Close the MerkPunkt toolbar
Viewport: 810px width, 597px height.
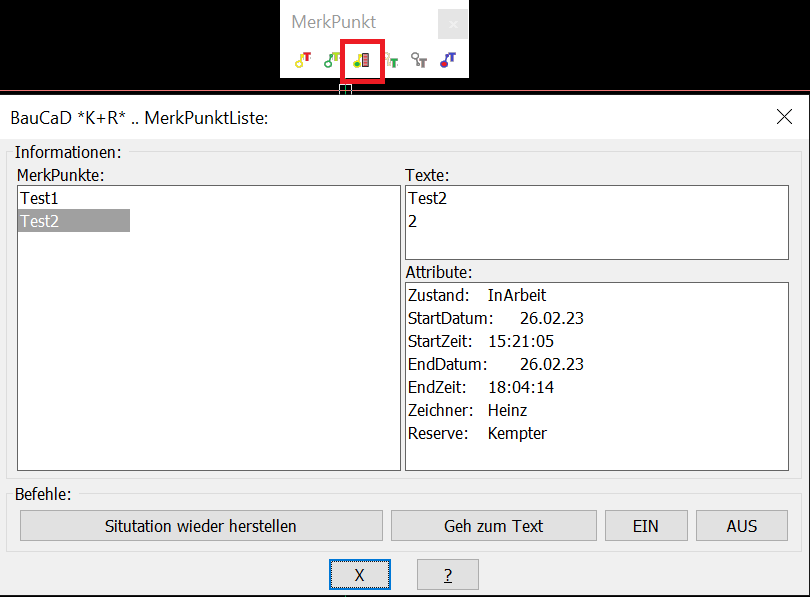[453, 24]
